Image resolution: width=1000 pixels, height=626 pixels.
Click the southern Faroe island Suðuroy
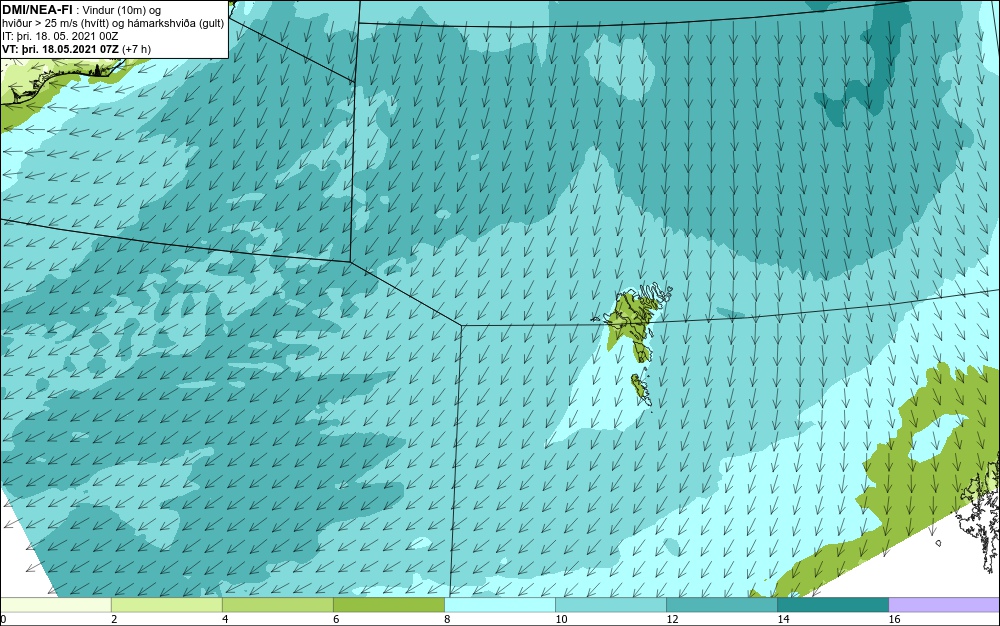coord(640,389)
